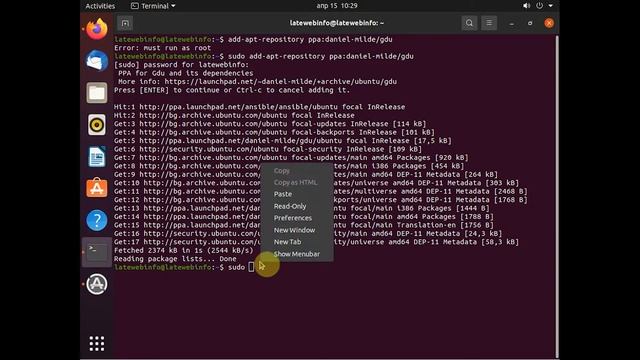Close the terminal window
Screen dimensions: 640x360
[549, 23]
